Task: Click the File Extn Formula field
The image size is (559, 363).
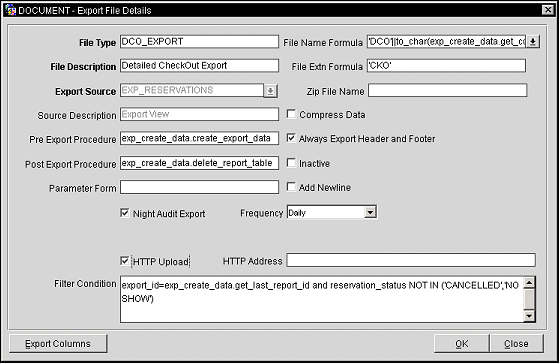Action: tap(446, 66)
